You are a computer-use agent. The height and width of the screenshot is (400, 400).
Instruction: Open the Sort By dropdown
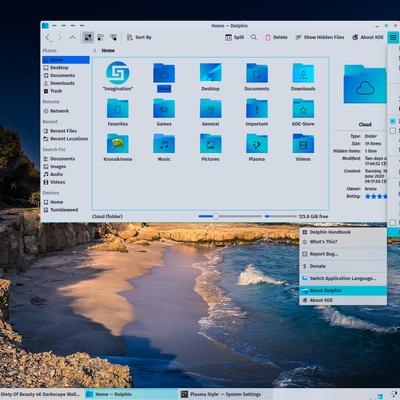pyautogui.click(x=139, y=37)
